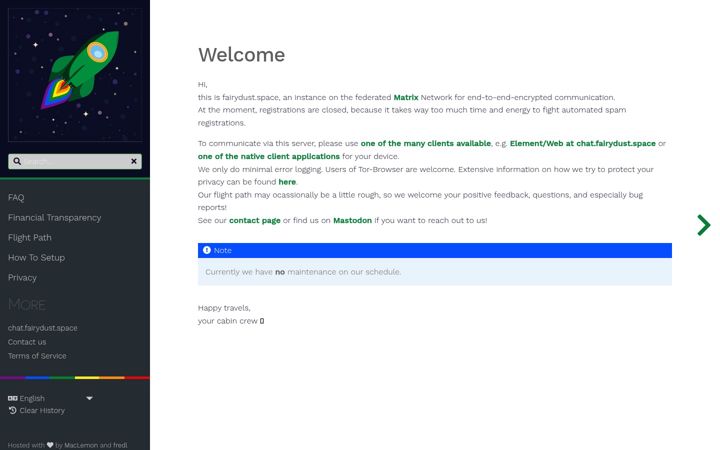Expand the language selector arrow

pyautogui.click(x=89, y=398)
